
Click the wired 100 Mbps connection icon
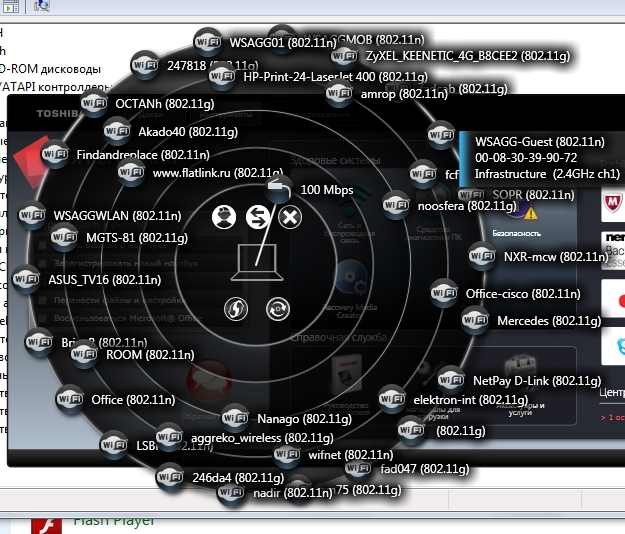pos(279,189)
